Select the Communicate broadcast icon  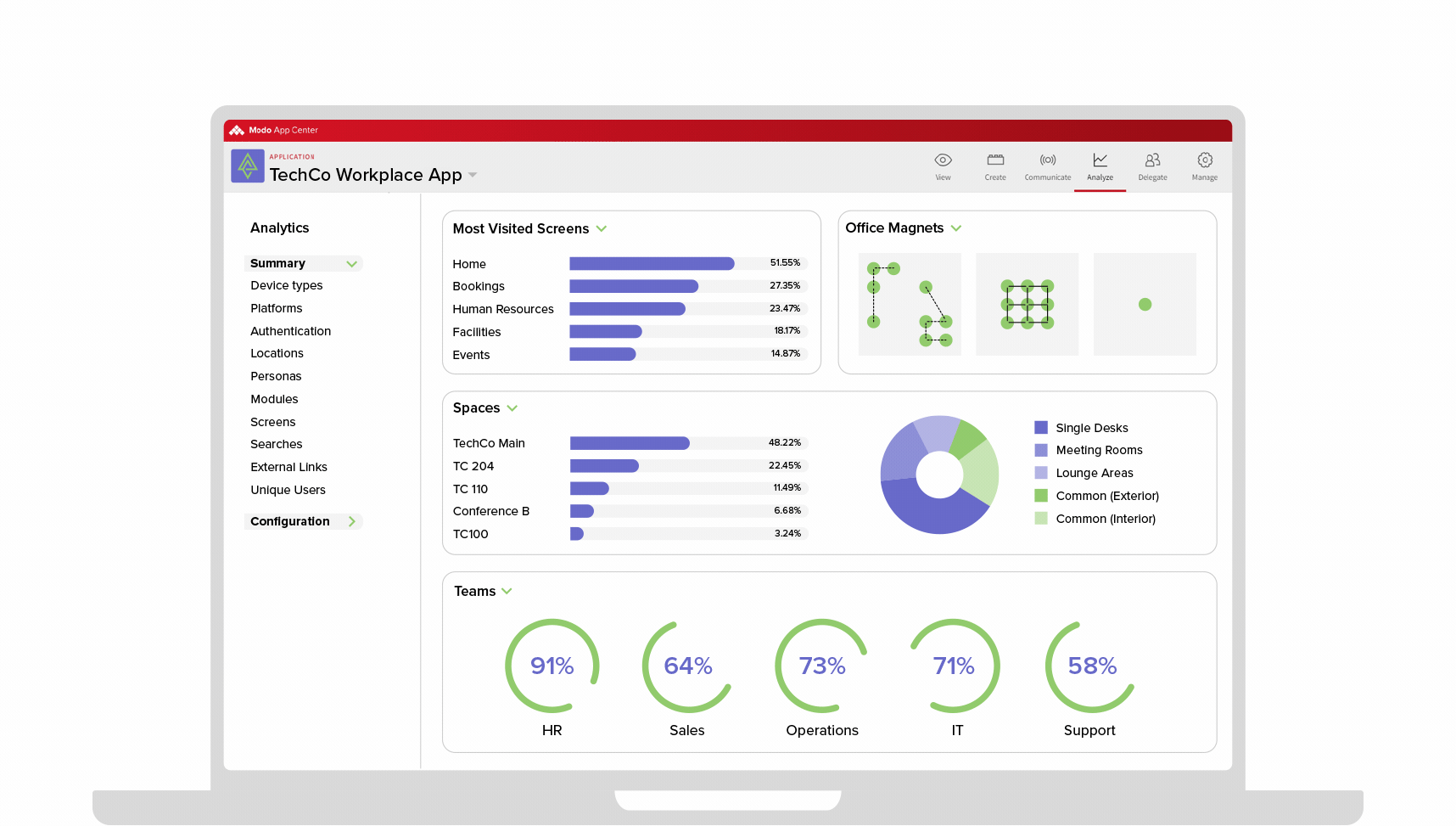tap(1048, 160)
